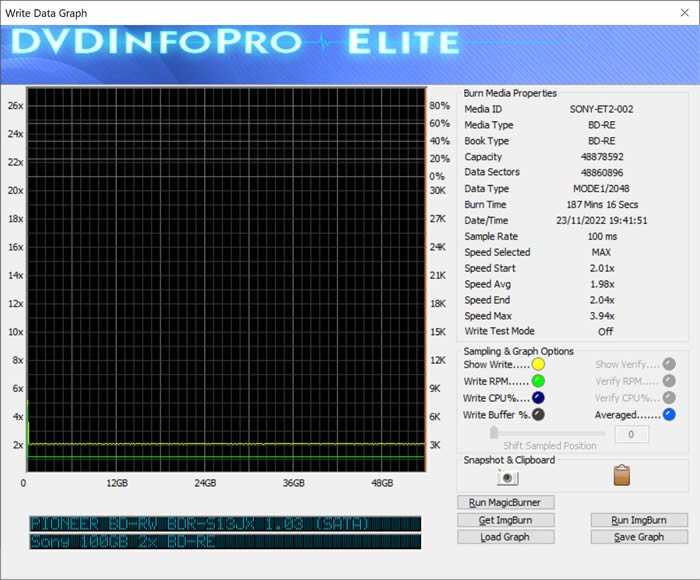Screen dimensions: 700x580
Task: Toggle the green Write RPM indicator
Action: click(x=538, y=381)
